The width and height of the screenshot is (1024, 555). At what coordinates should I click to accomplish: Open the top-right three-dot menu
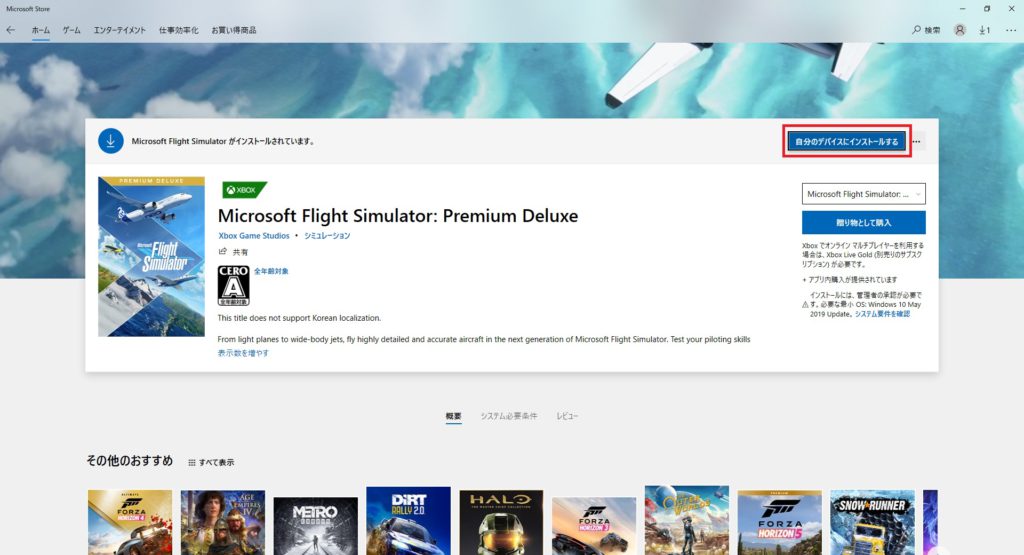coord(1011,30)
